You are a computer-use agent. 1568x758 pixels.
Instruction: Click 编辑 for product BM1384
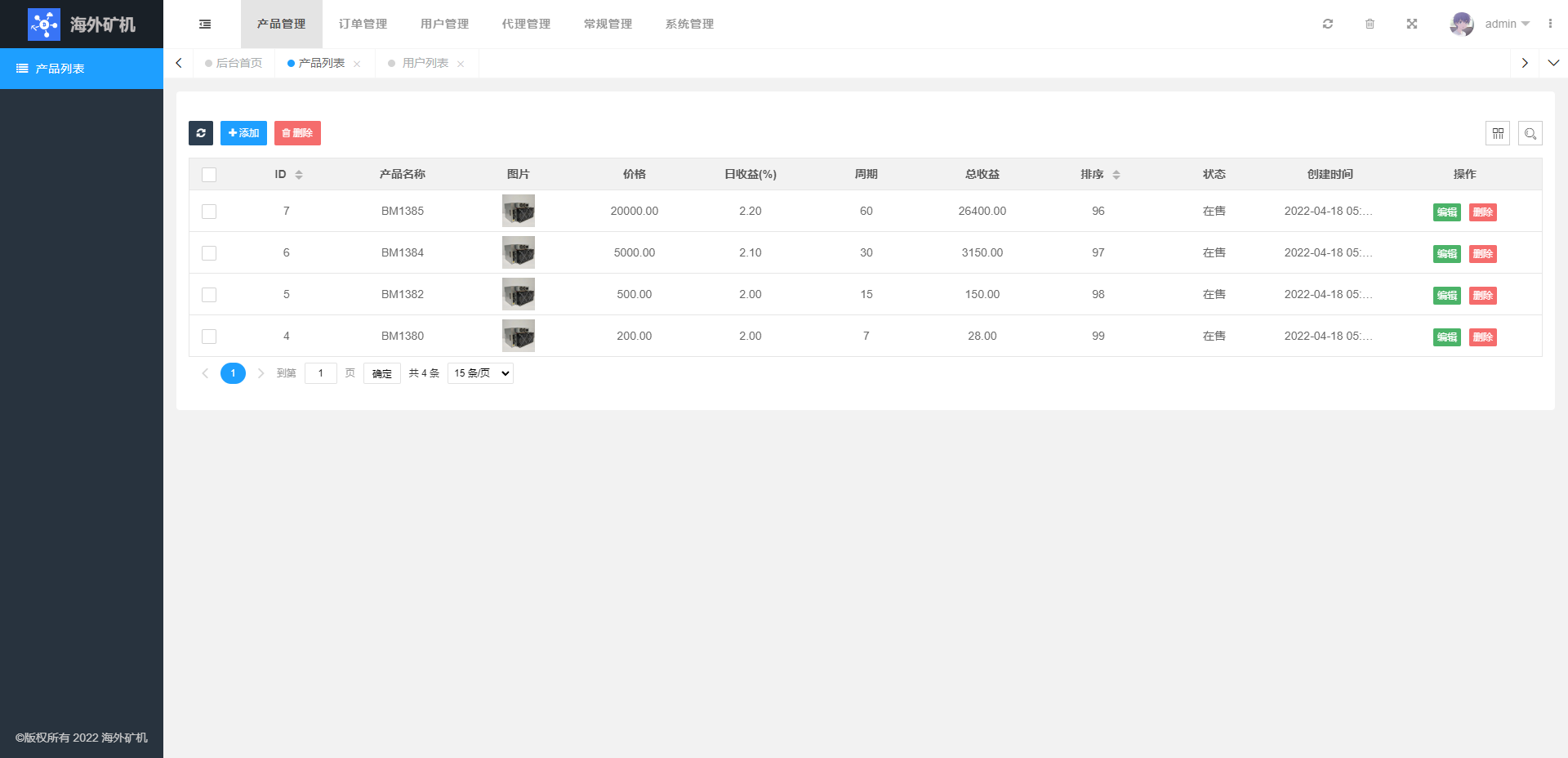click(1446, 254)
